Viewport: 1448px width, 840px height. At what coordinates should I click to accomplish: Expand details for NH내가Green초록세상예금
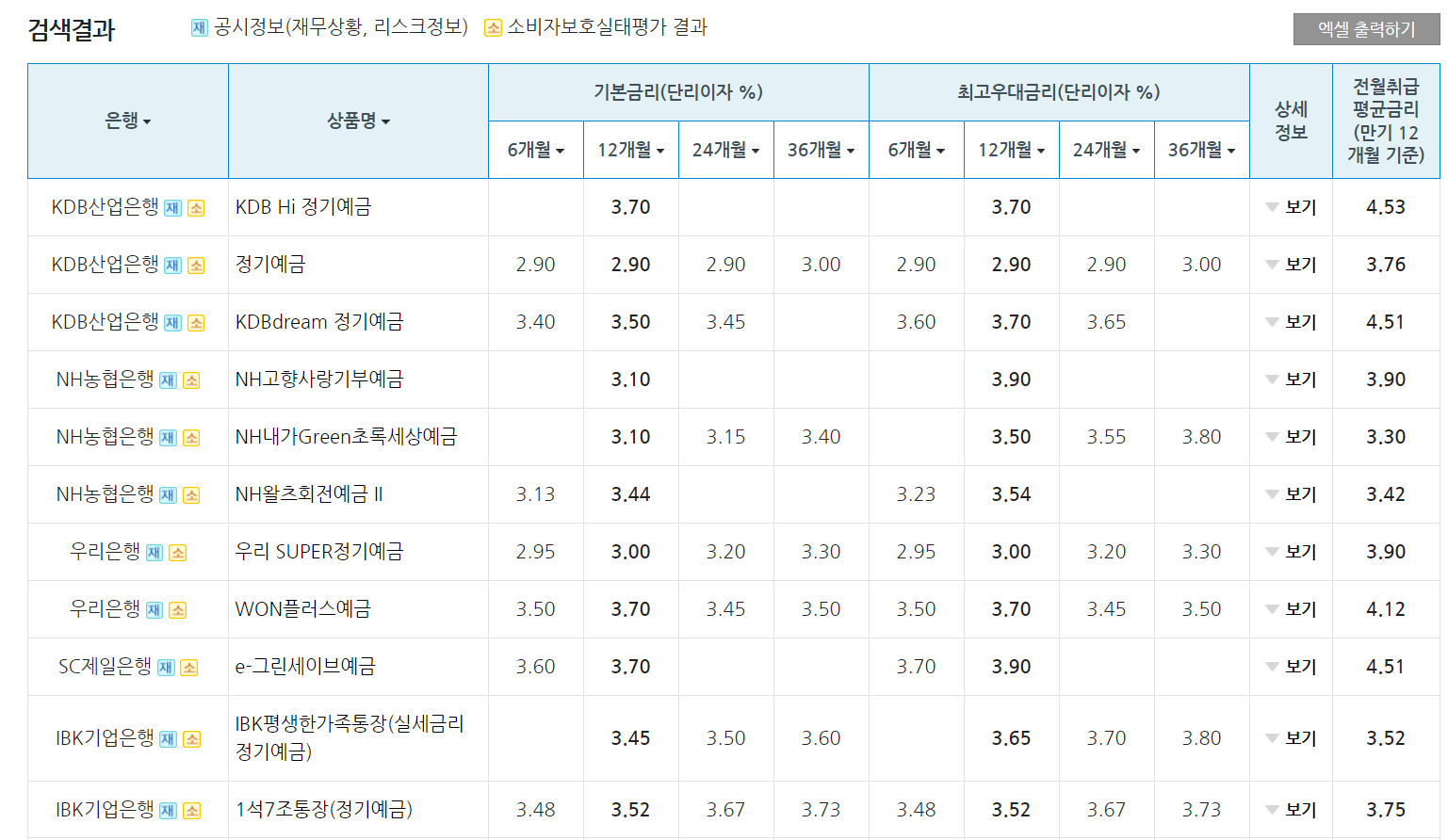[1292, 437]
